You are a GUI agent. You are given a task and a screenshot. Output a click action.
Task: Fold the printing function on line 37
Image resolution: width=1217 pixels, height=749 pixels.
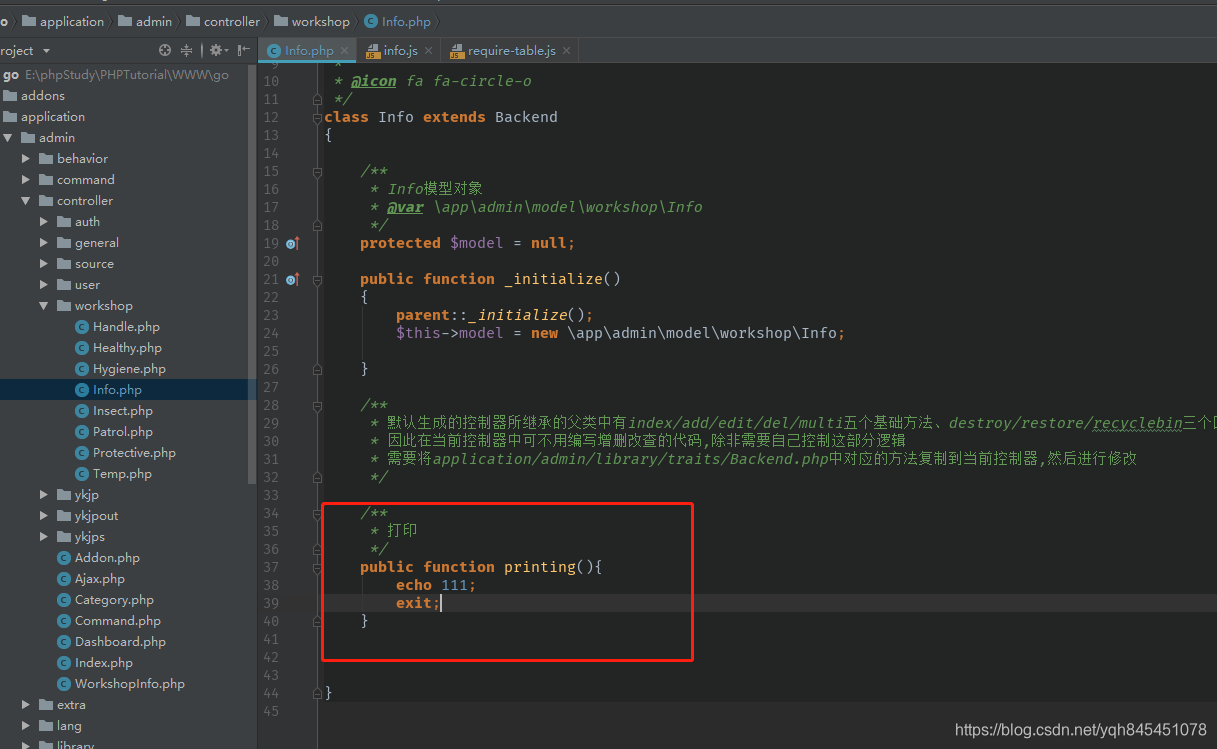317,567
